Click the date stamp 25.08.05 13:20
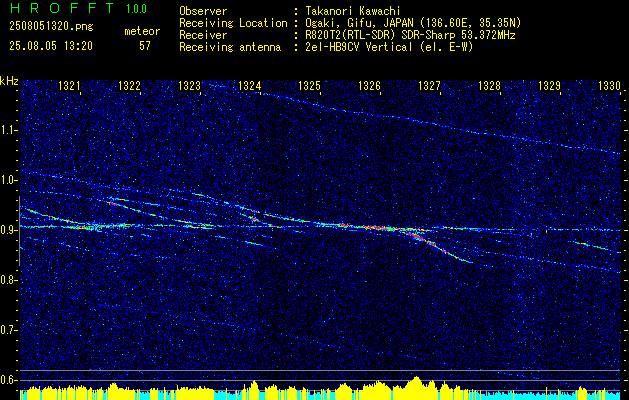This screenshot has height=400, width=629. 51,46
